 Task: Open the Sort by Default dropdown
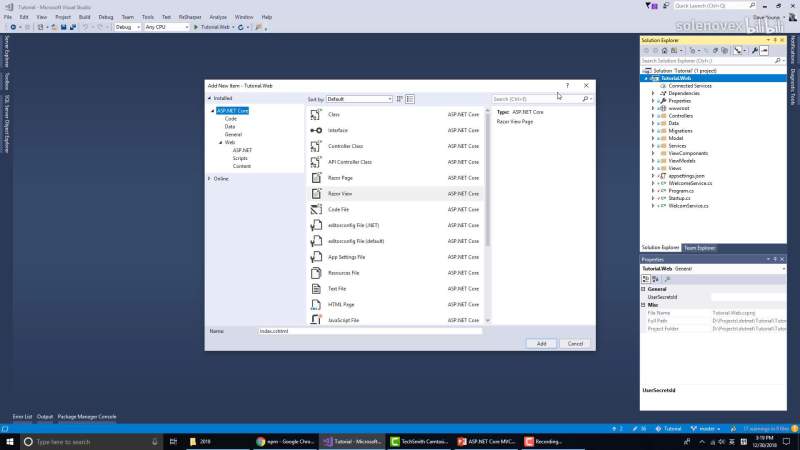tap(359, 99)
